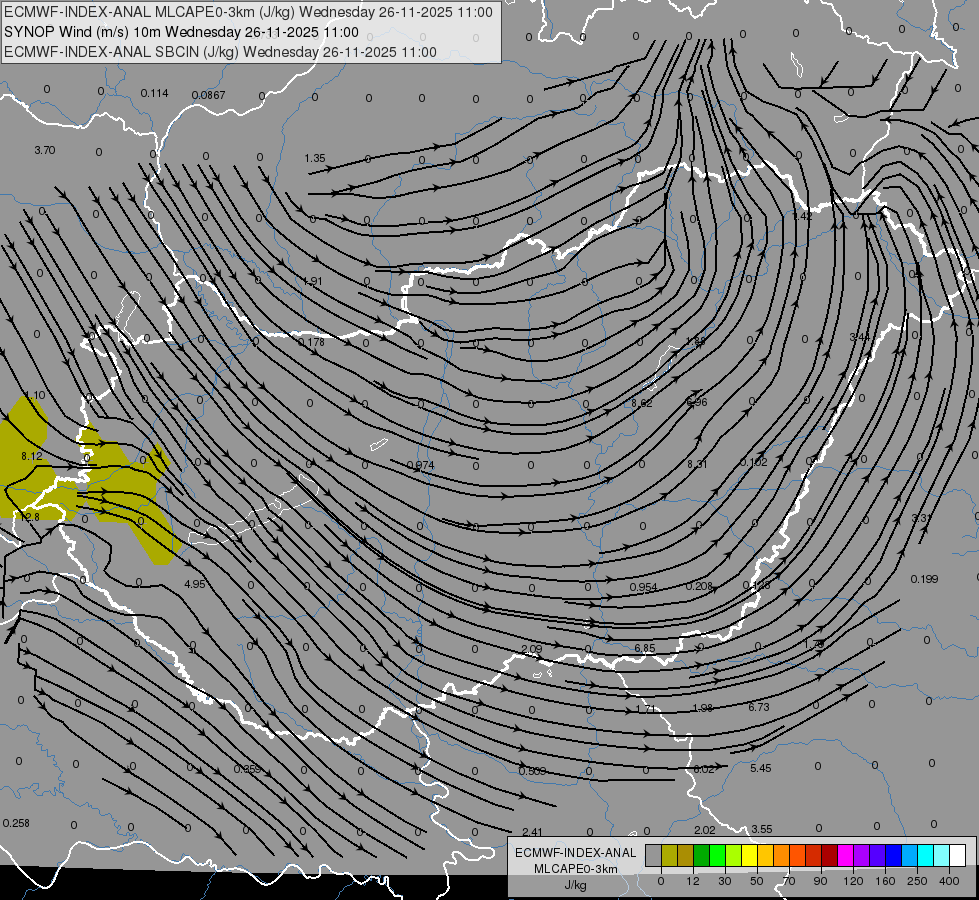Click the cyan swatch in the legend
This screenshot has height=900, width=979.
point(925,855)
